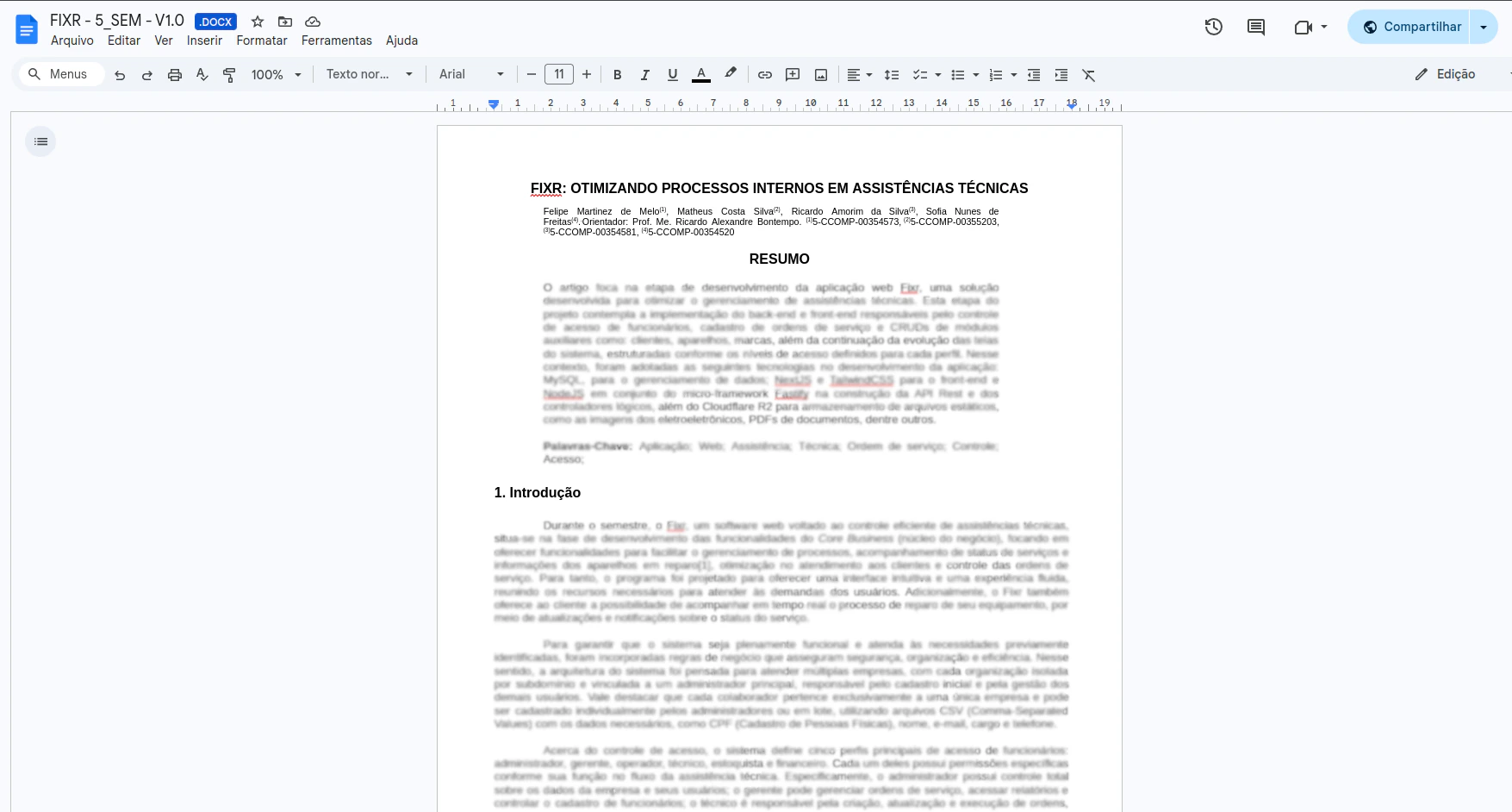Toggle italic formatting
The height and width of the screenshot is (812, 1512).
(x=645, y=75)
